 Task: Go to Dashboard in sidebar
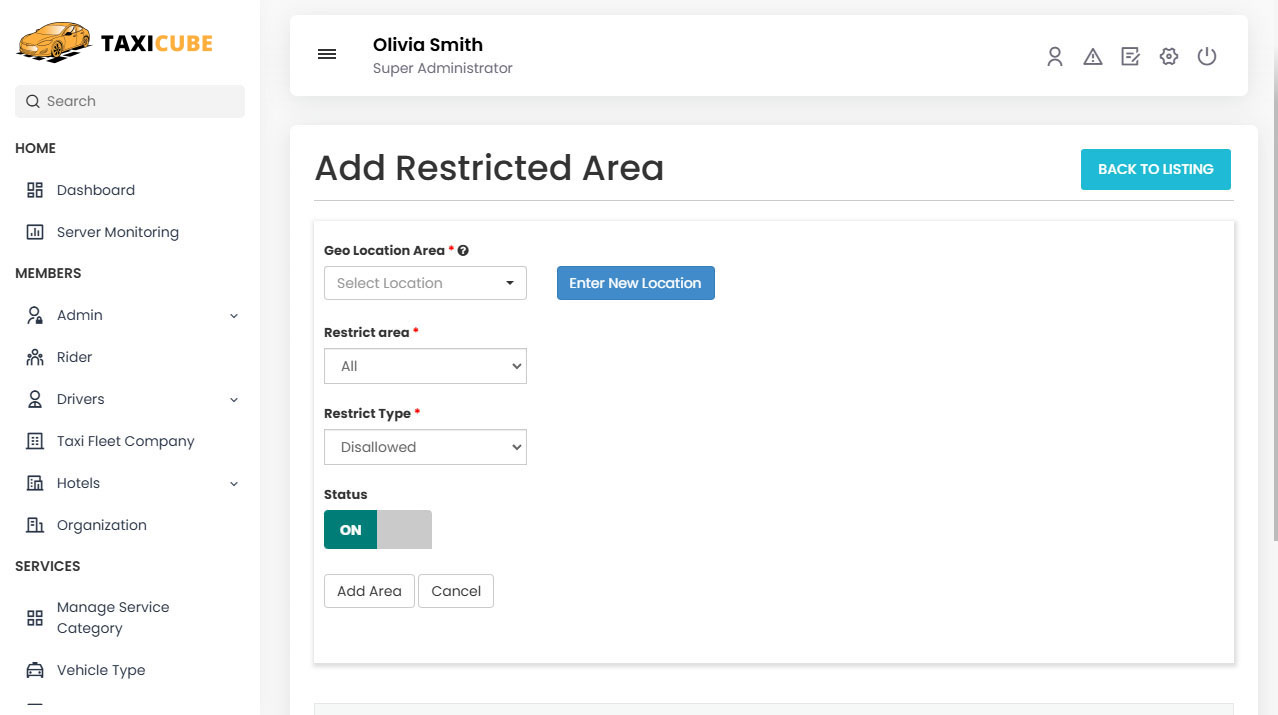[x=95, y=190]
